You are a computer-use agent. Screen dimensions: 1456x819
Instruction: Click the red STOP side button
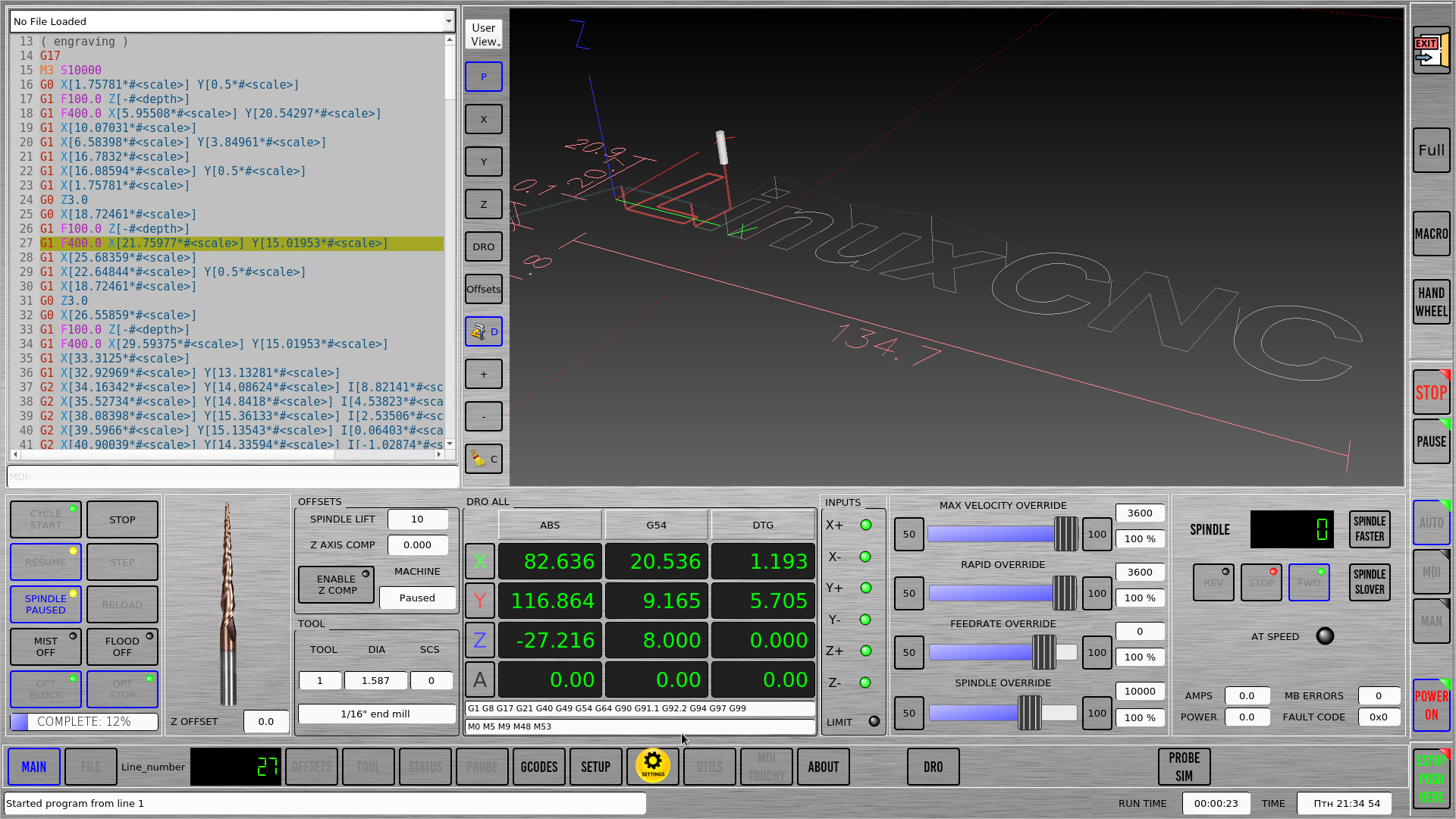[1431, 392]
